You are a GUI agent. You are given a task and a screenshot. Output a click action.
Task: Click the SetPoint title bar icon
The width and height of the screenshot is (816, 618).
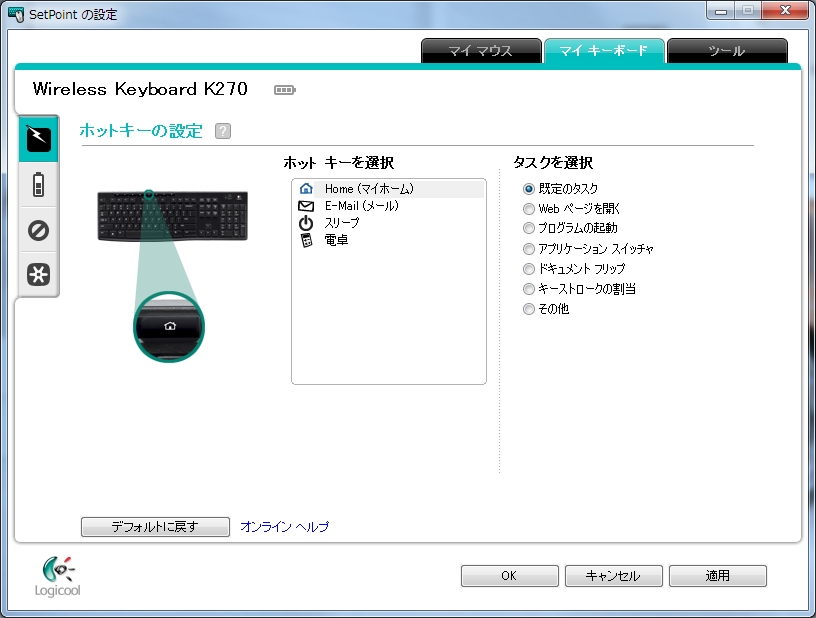16,14
